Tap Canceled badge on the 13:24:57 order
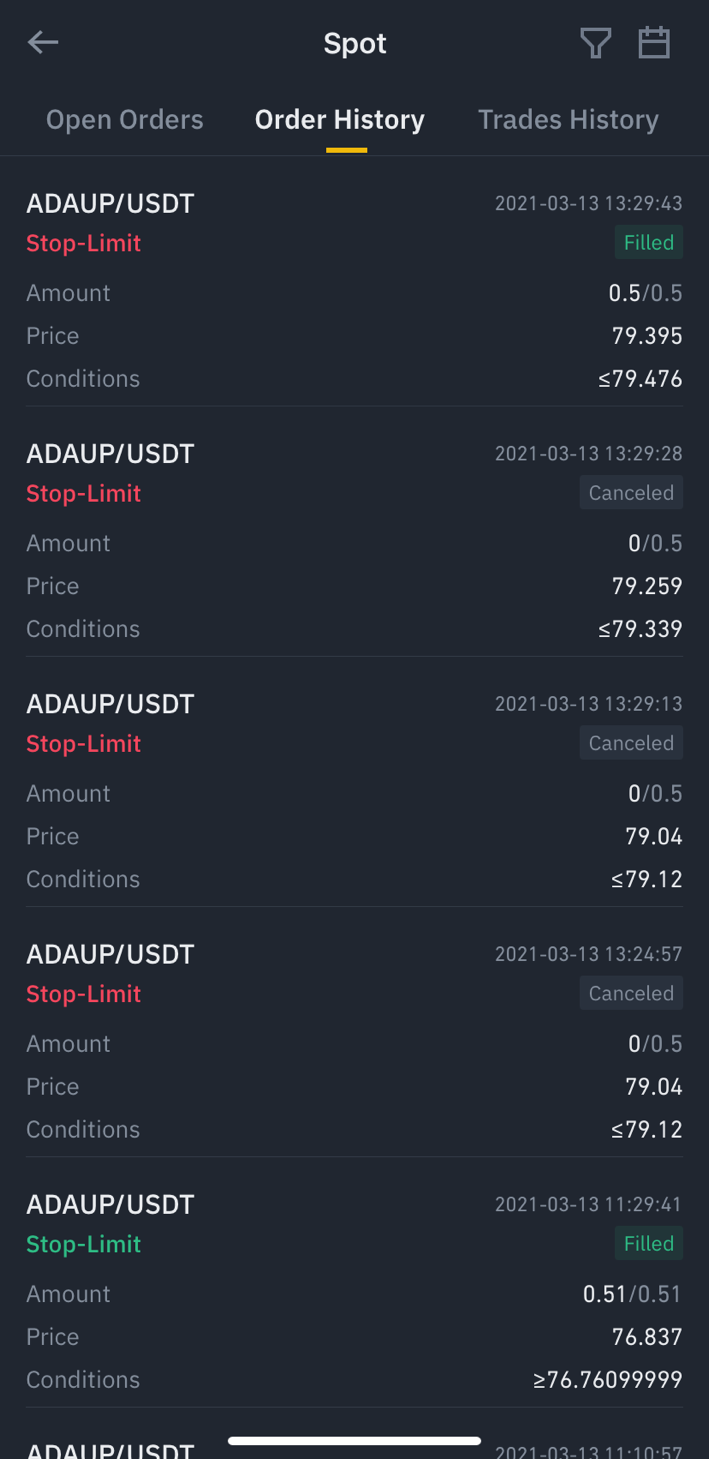Image resolution: width=709 pixels, height=1459 pixels. (x=631, y=993)
